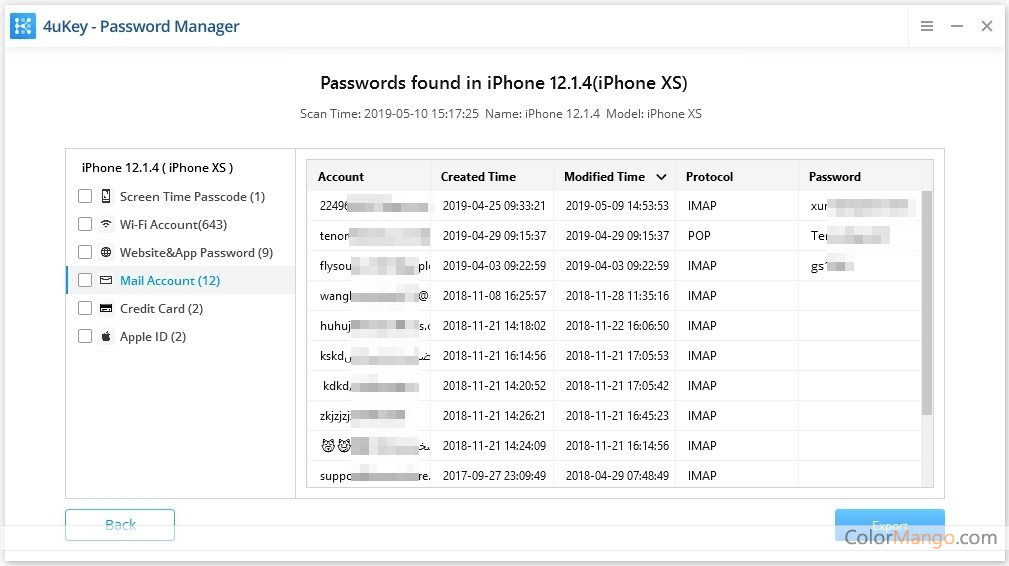The width and height of the screenshot is (1009, 566).
Task: Click the Mail Account envelope icon
Action: click(x=106, y=281)
